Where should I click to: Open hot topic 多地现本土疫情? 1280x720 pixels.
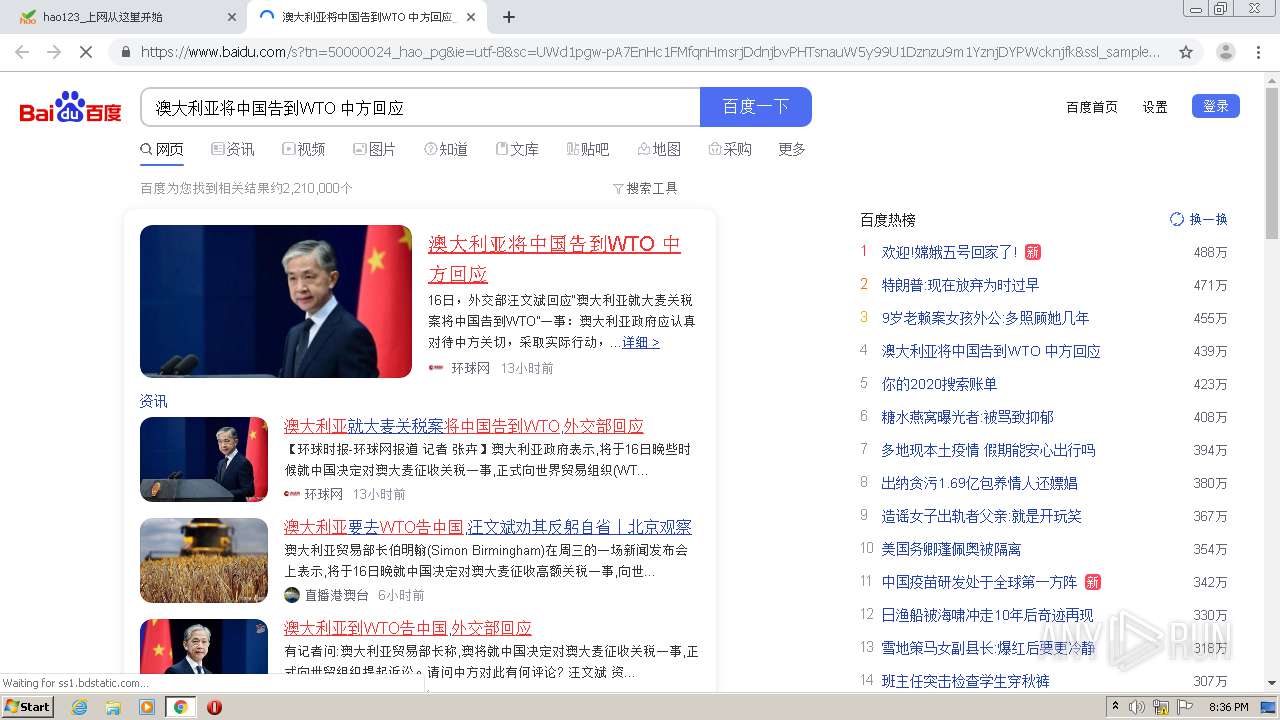coord(988,450)
